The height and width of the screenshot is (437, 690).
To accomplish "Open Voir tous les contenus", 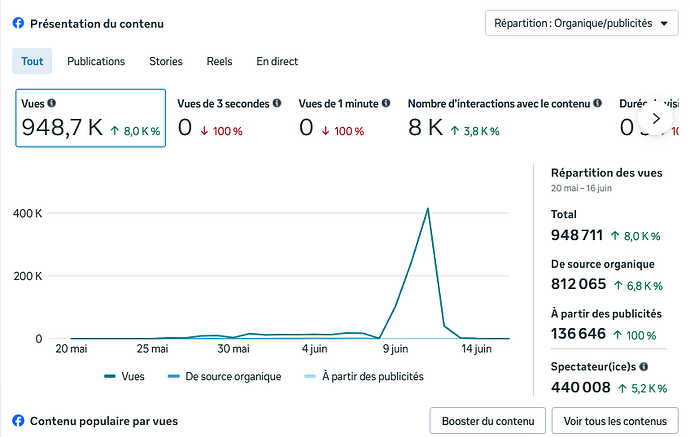I will (615, 421).
